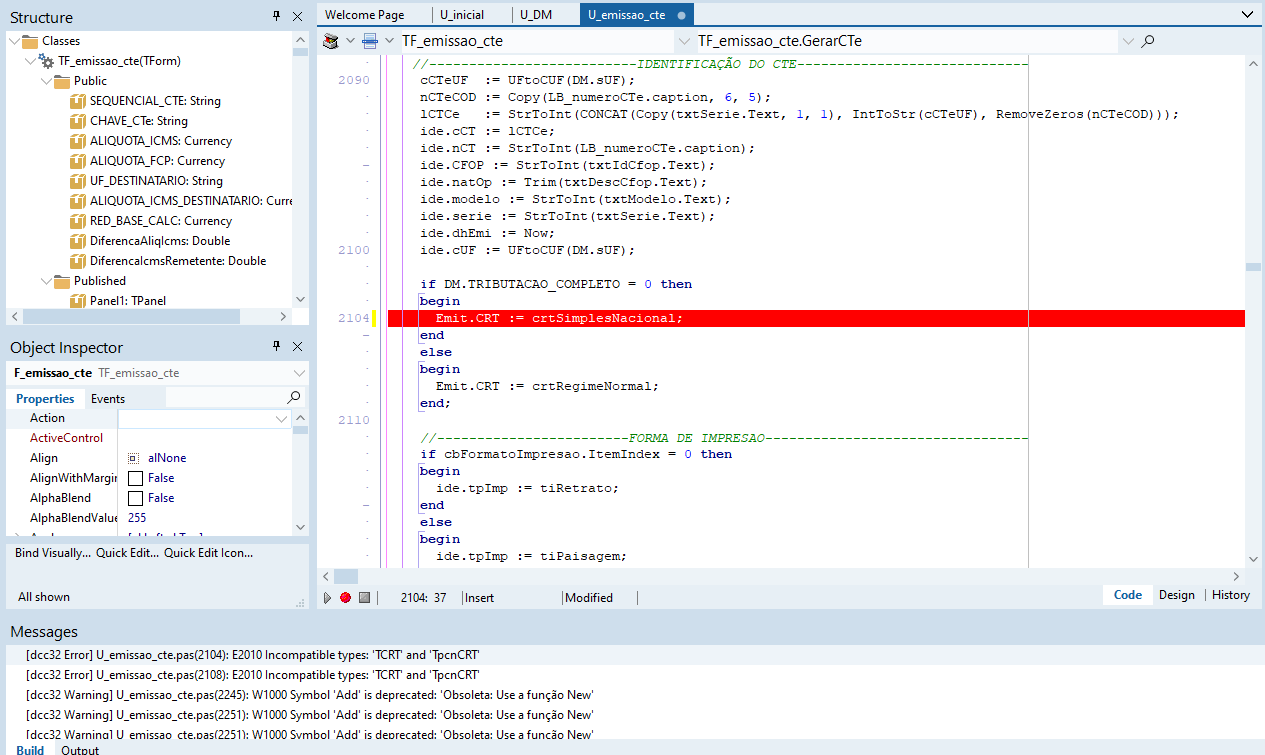Toggle the AlphaBlend False checkbox
This screenshot has width=1265, height=755.
click(x=135, y=498)
